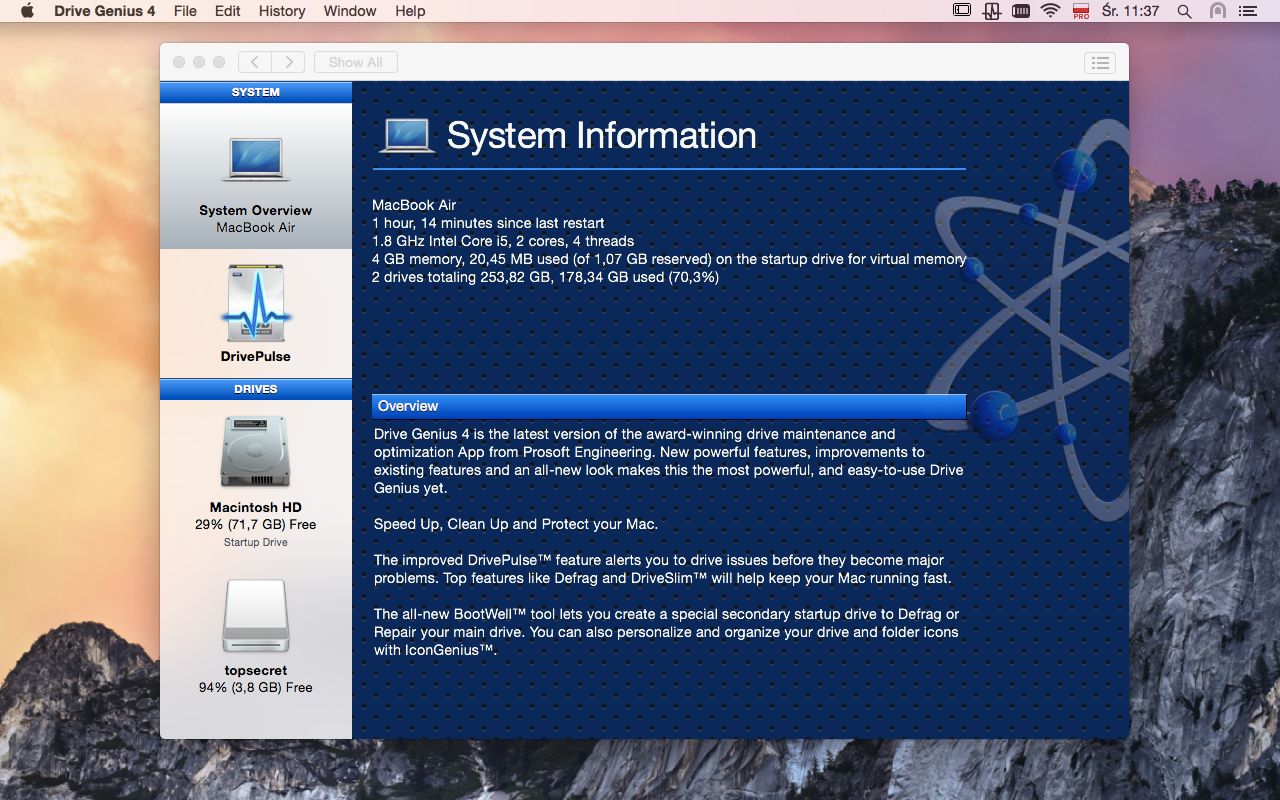Click 'Speed Up, Clean Up and Protect your Mac.' text
The height and width of the screenshot is (800, 1280).
(x=516, y=524)
